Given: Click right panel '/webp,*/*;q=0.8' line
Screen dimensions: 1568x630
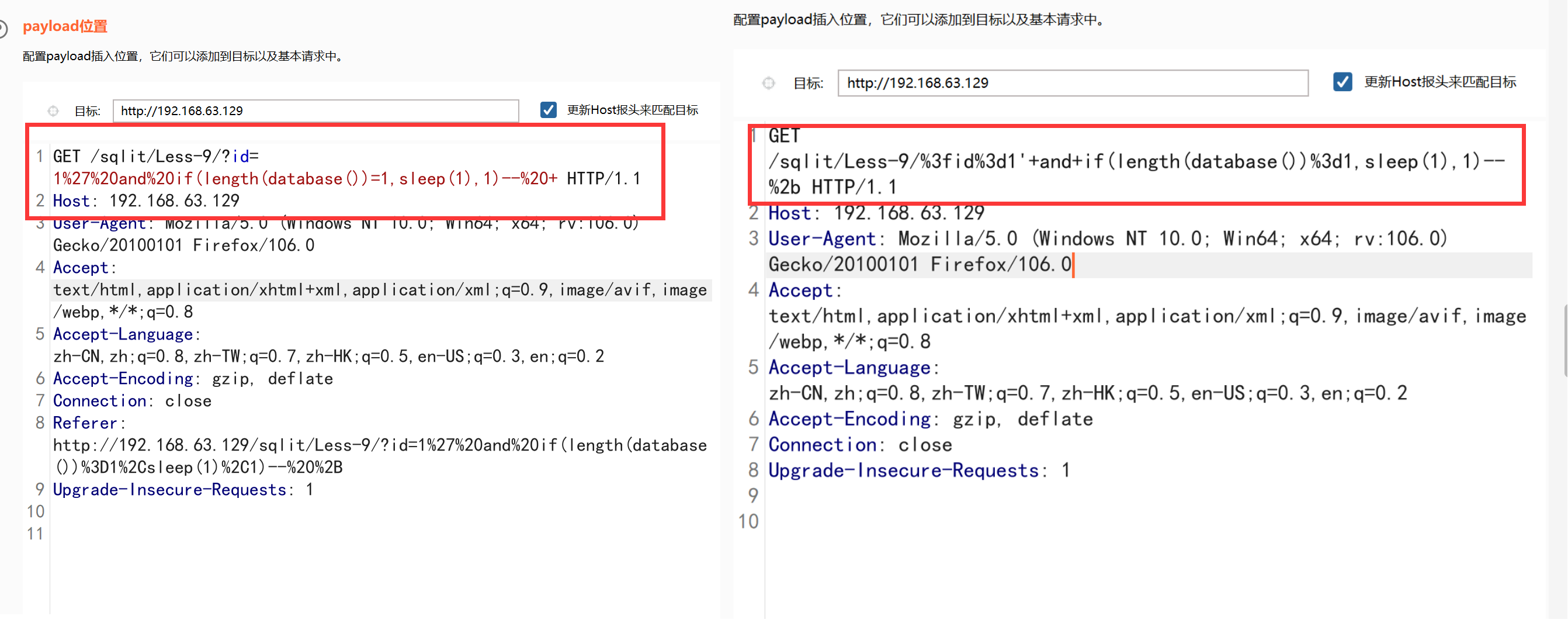Looking at the screenshot, I should pos(849,342).
